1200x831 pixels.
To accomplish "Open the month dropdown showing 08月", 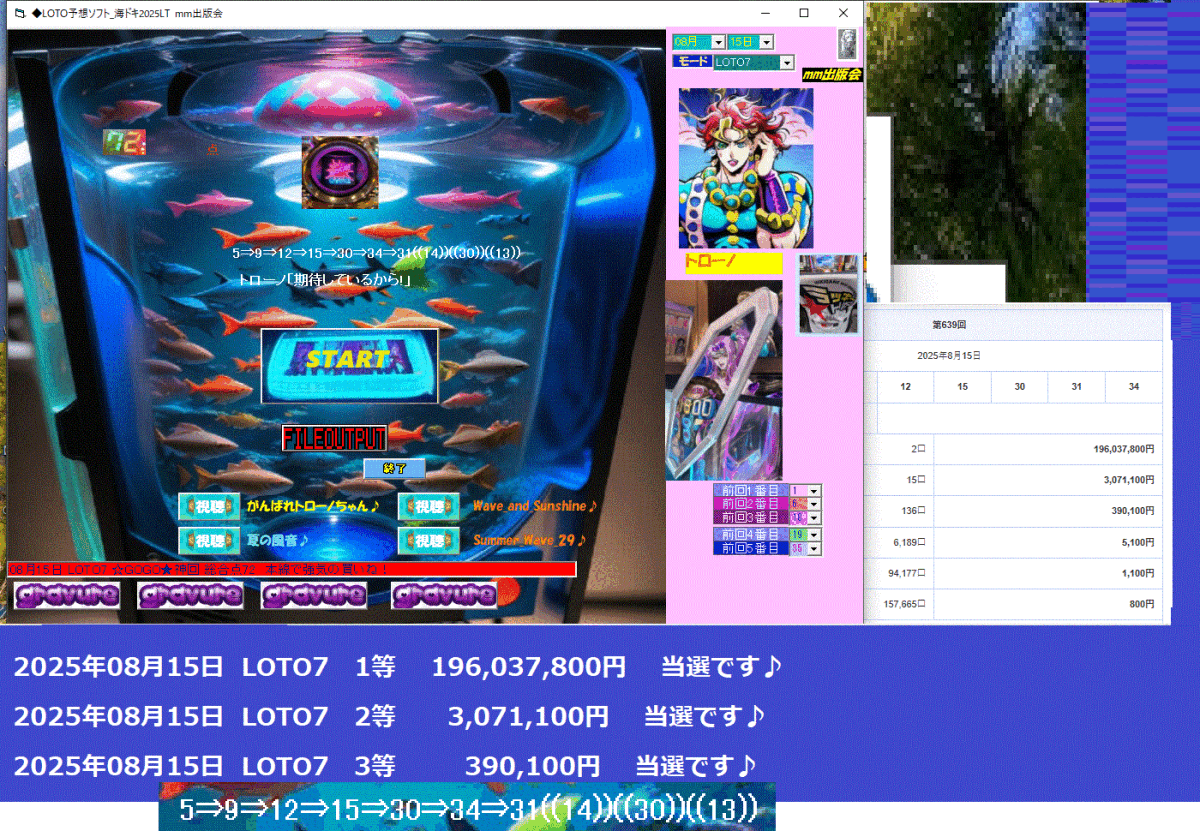I will 698,42.
